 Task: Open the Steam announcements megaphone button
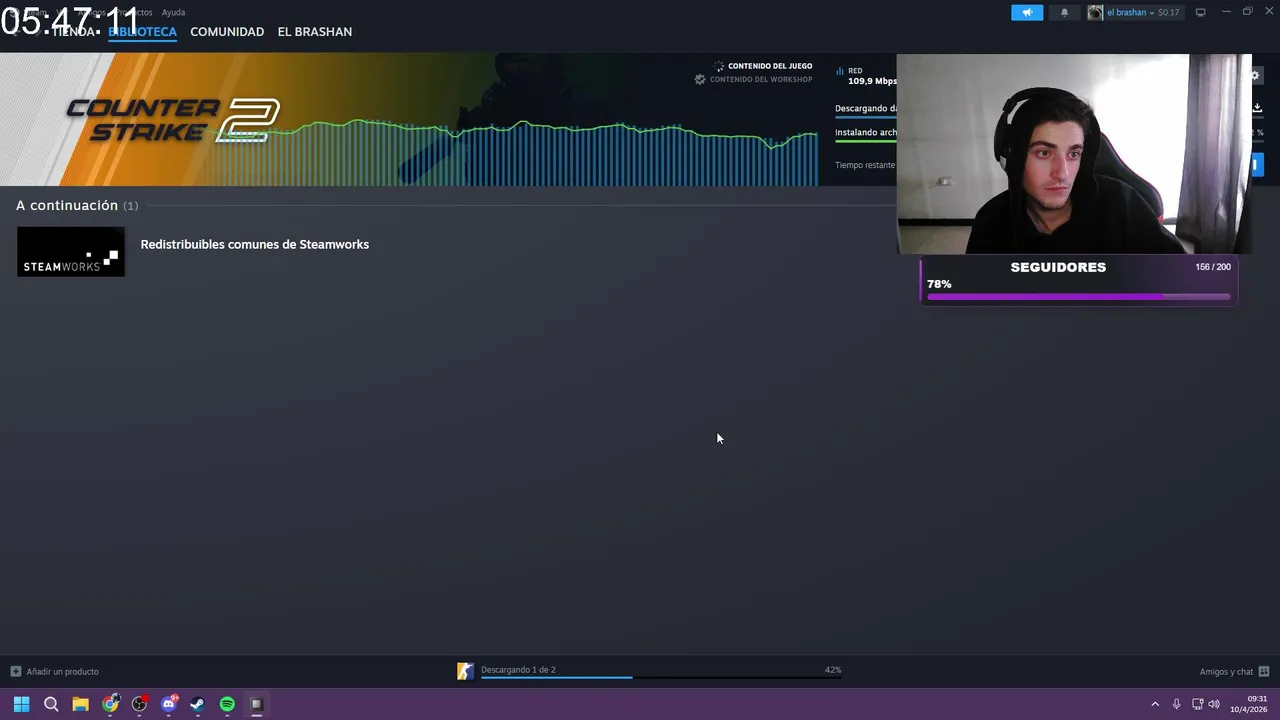pyautogui.click(x=1026, y=13)
